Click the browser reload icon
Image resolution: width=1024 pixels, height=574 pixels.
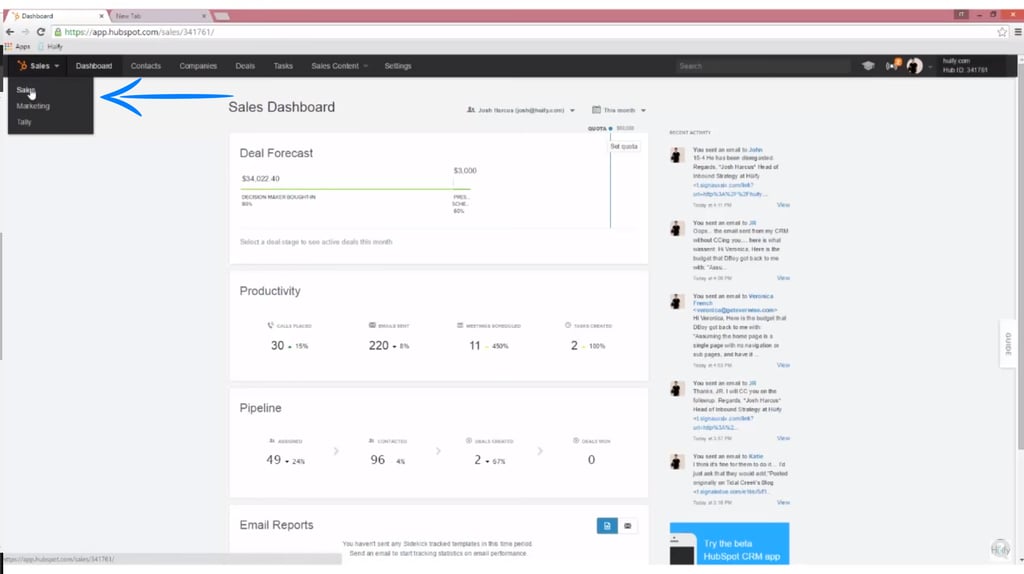pos(41,32)
